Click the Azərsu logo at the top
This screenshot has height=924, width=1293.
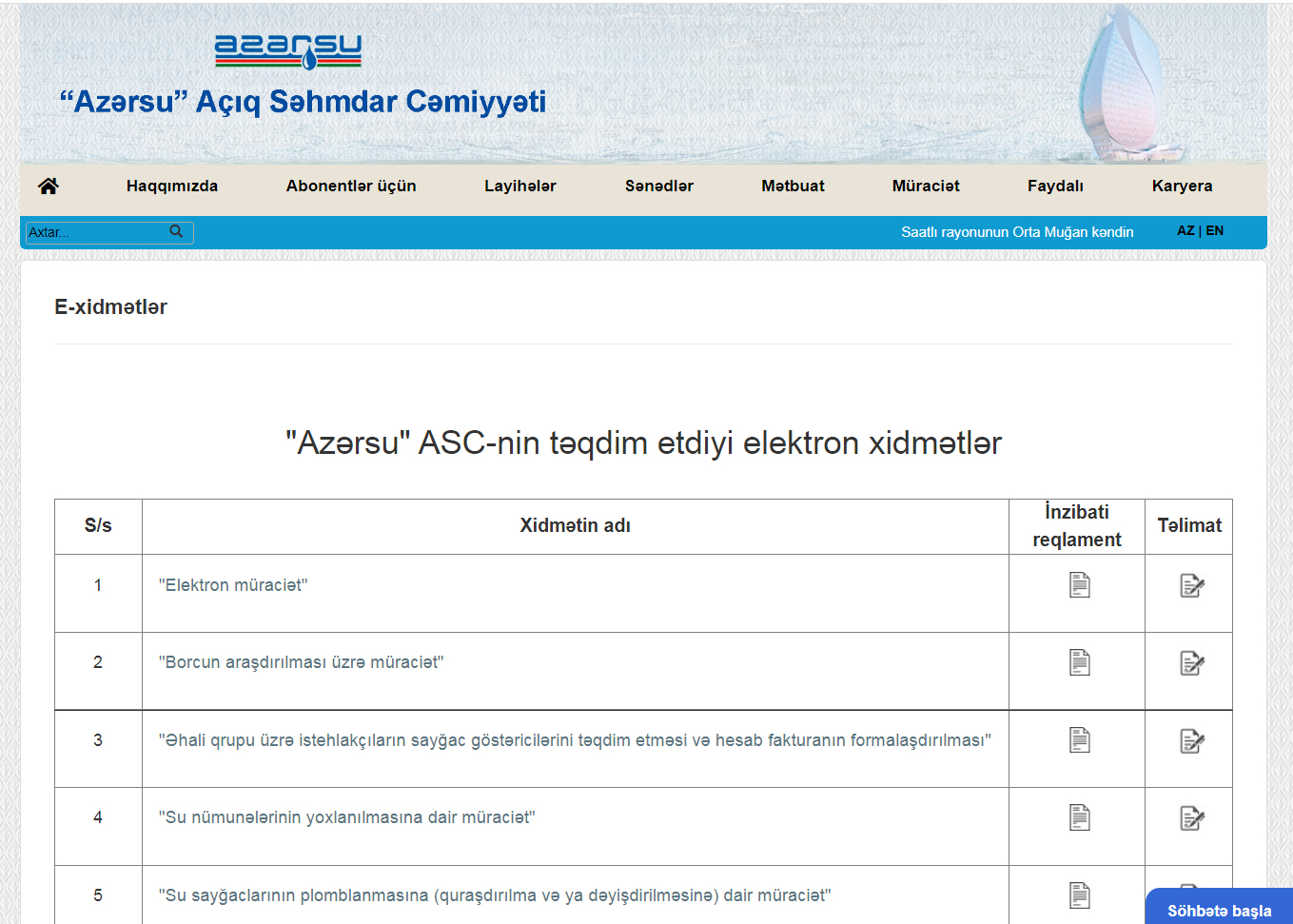click(x=287, y=52)
